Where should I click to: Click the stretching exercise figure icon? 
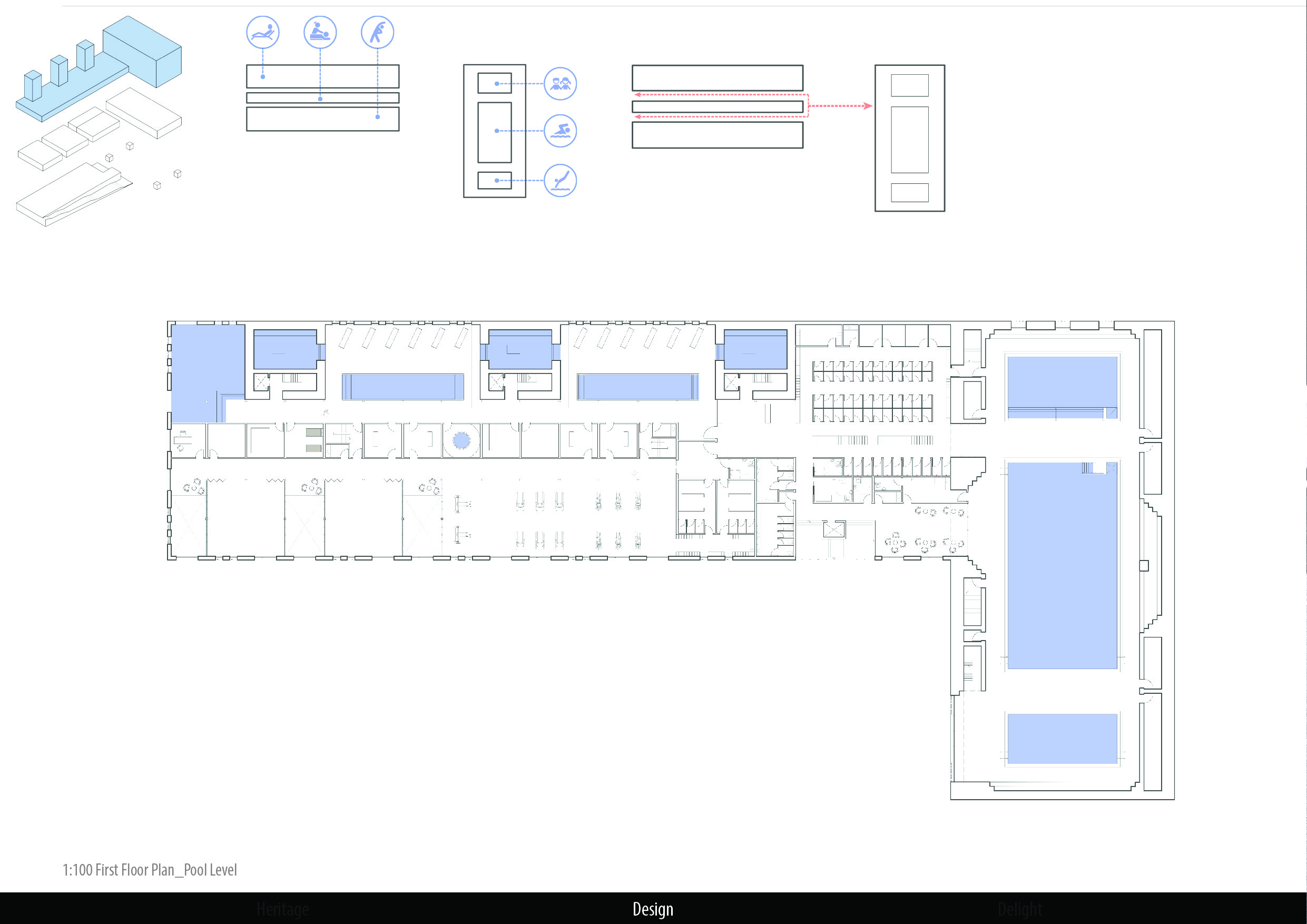point(377,33)
